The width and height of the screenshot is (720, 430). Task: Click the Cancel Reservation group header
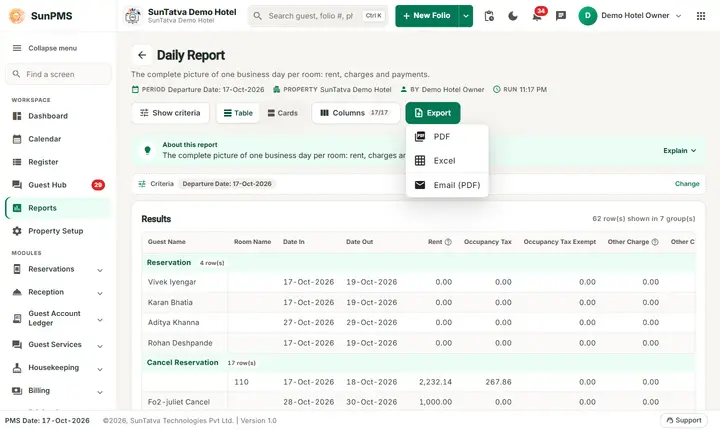pos(419,362)
